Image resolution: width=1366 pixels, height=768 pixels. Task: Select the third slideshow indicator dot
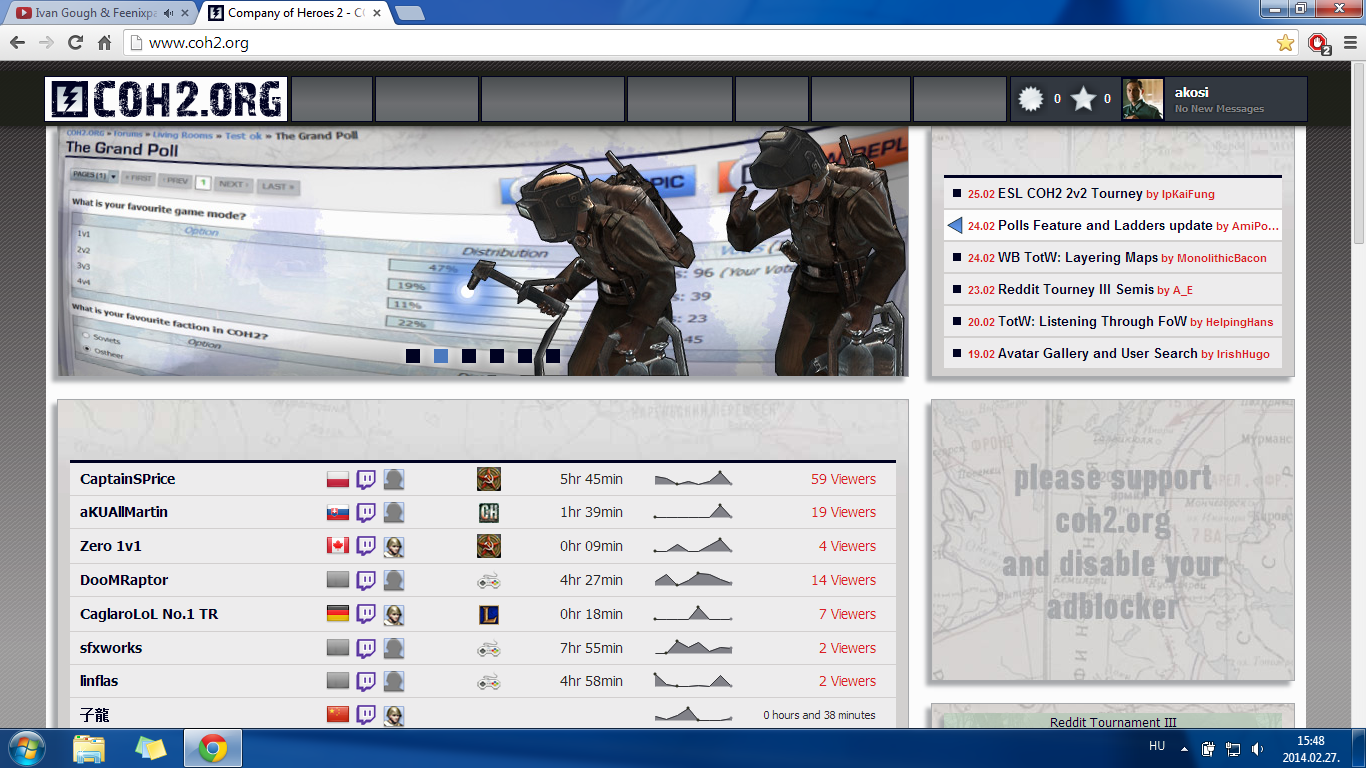469,355
